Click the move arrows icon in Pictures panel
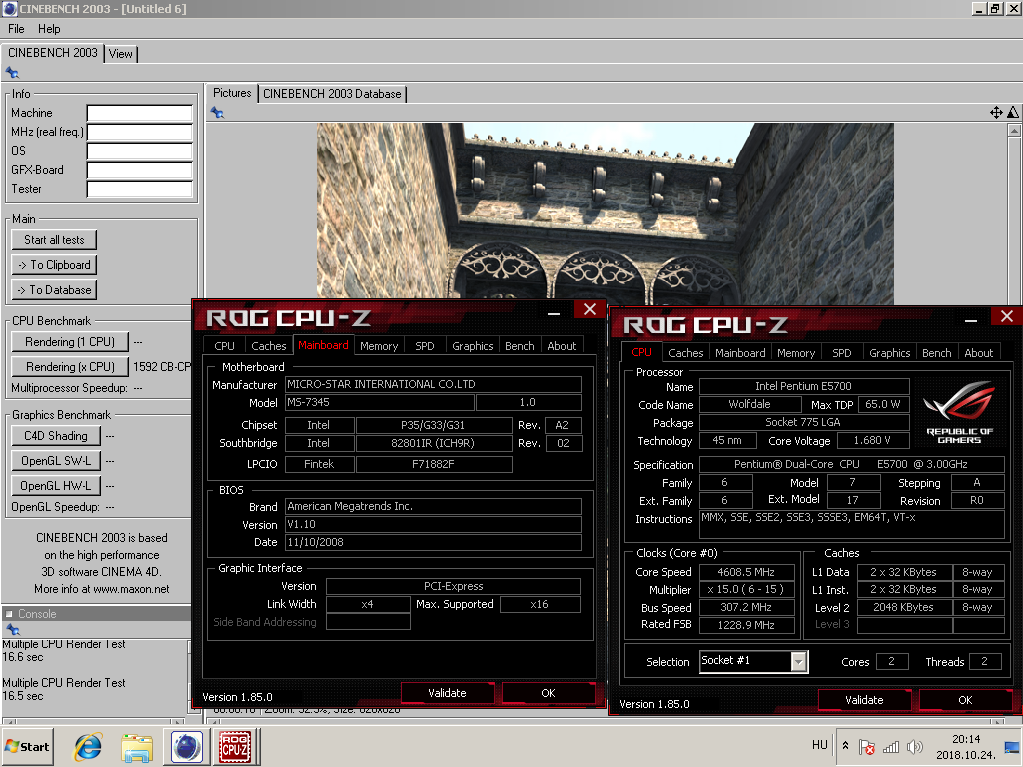This screenshot has width=1023, height=767. point(996,112)
